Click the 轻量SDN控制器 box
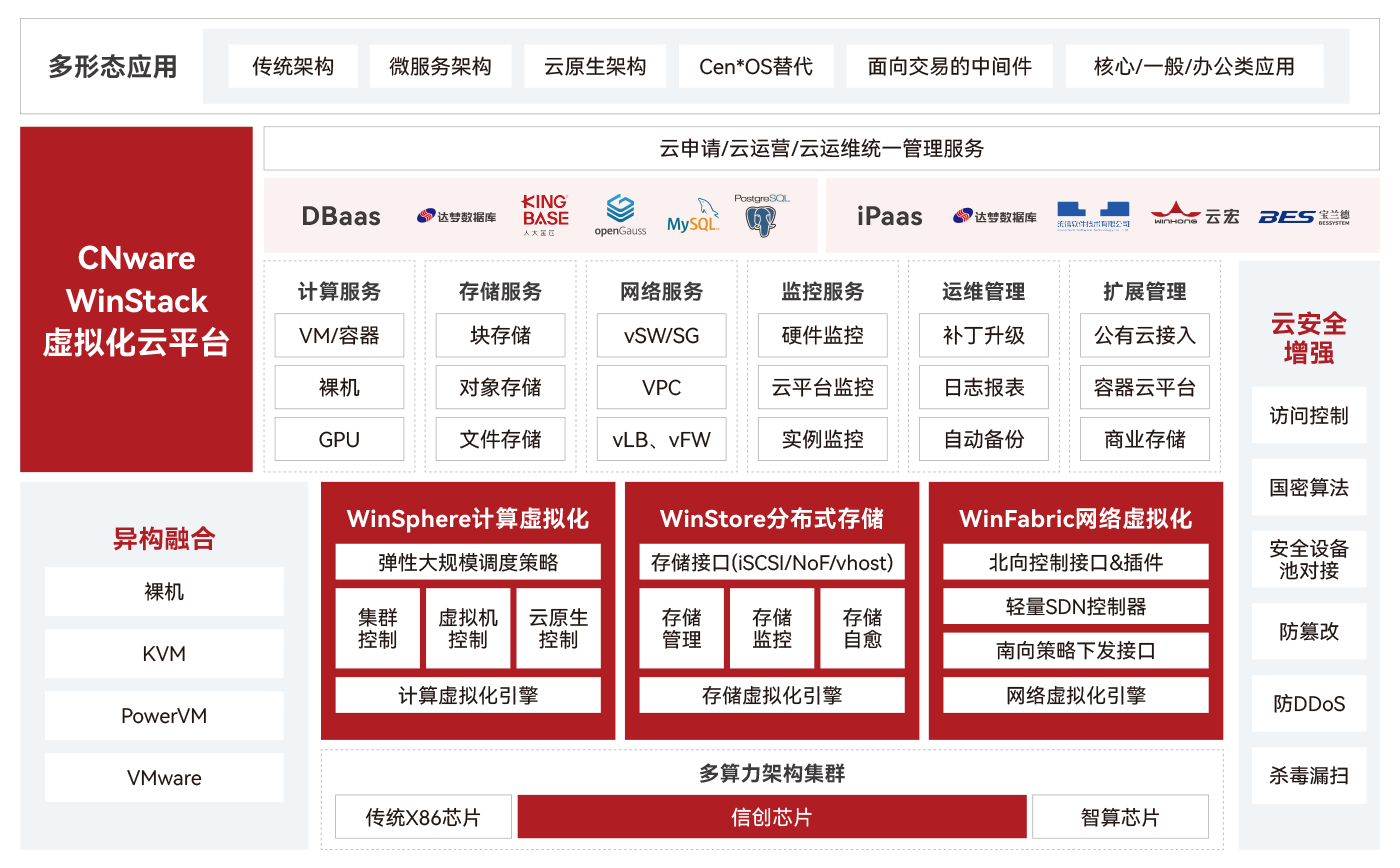Viewport: 1400px width, 868px height. pos(1076,606)
